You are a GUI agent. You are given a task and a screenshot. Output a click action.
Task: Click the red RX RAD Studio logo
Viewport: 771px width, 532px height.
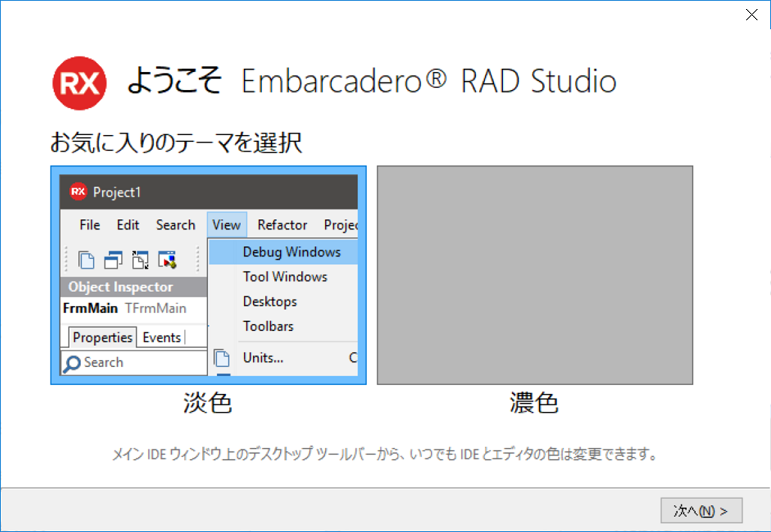click(79, 83)
